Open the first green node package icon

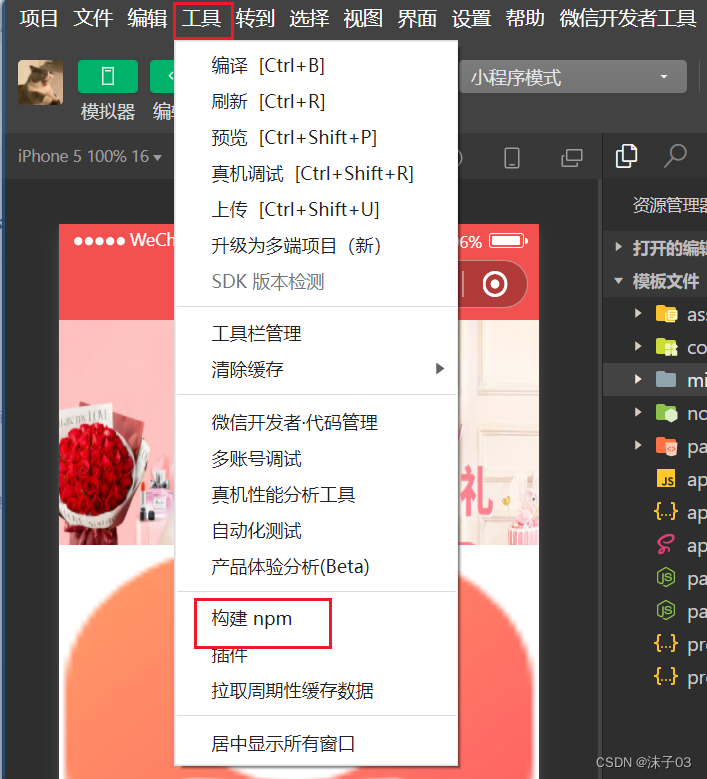pos(666,577)
